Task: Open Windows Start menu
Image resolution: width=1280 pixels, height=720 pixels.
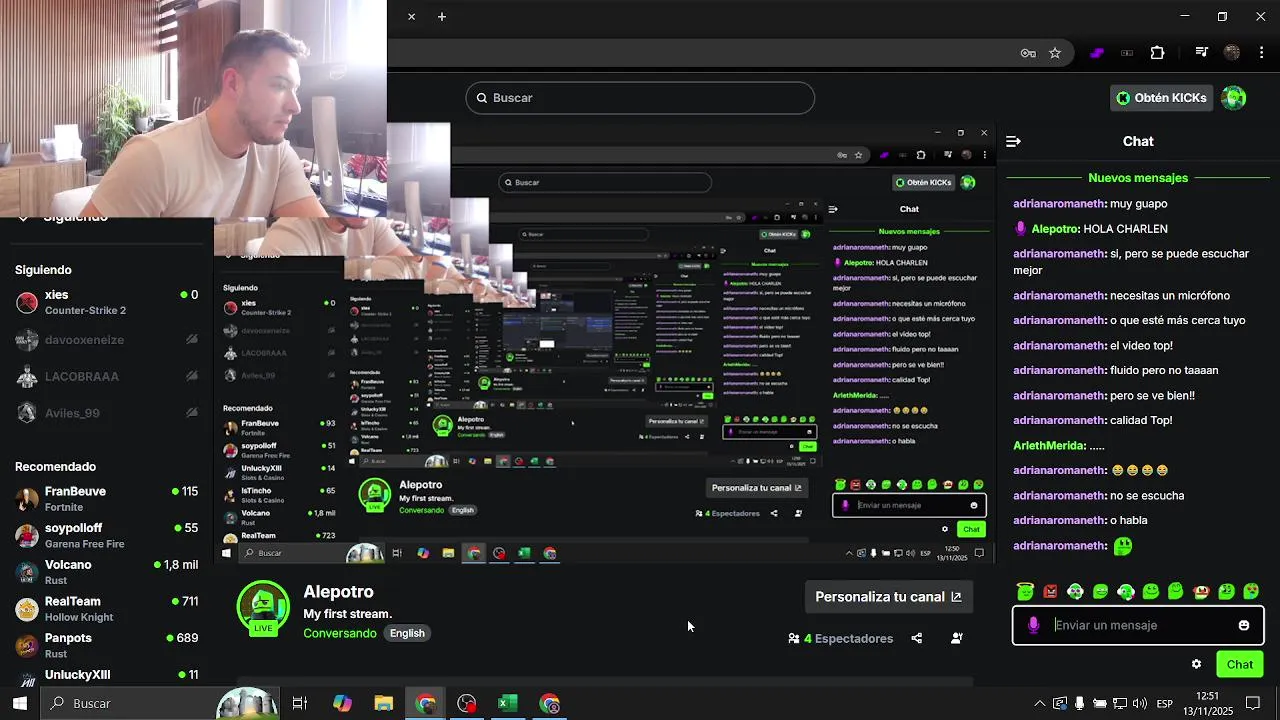Action: [19, 703]
